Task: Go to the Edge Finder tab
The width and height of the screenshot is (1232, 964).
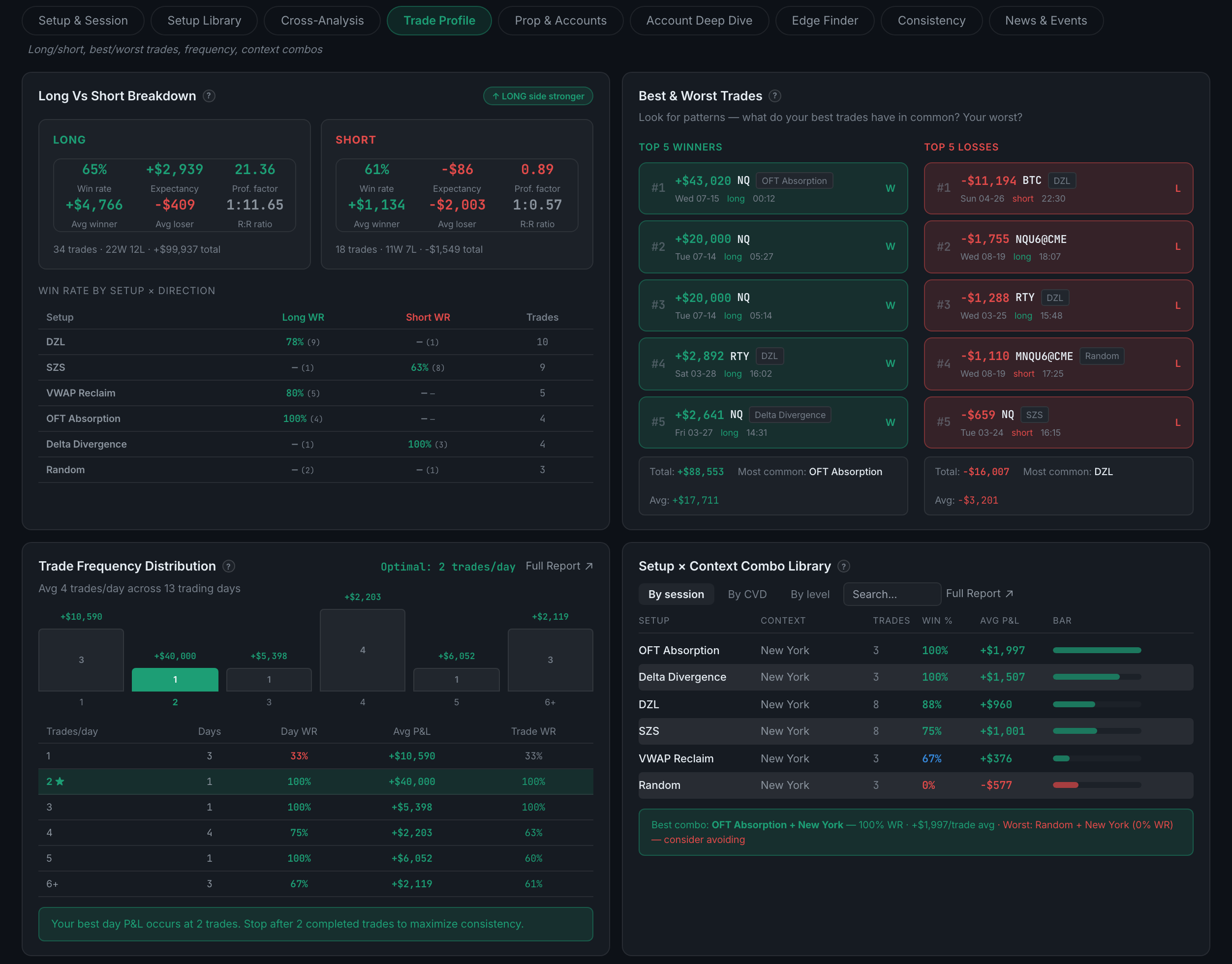Action: (x=824, y=21)
